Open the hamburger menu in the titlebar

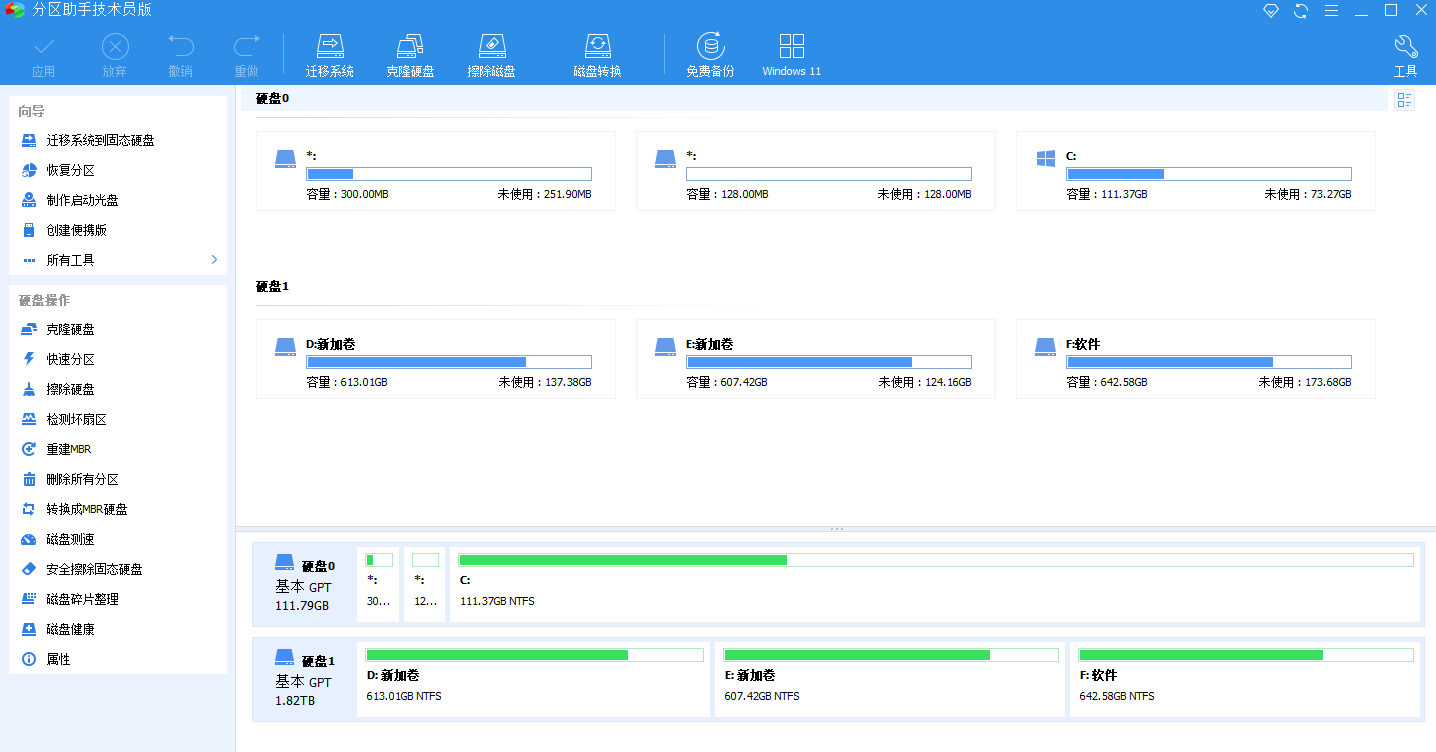point(1331,10)
